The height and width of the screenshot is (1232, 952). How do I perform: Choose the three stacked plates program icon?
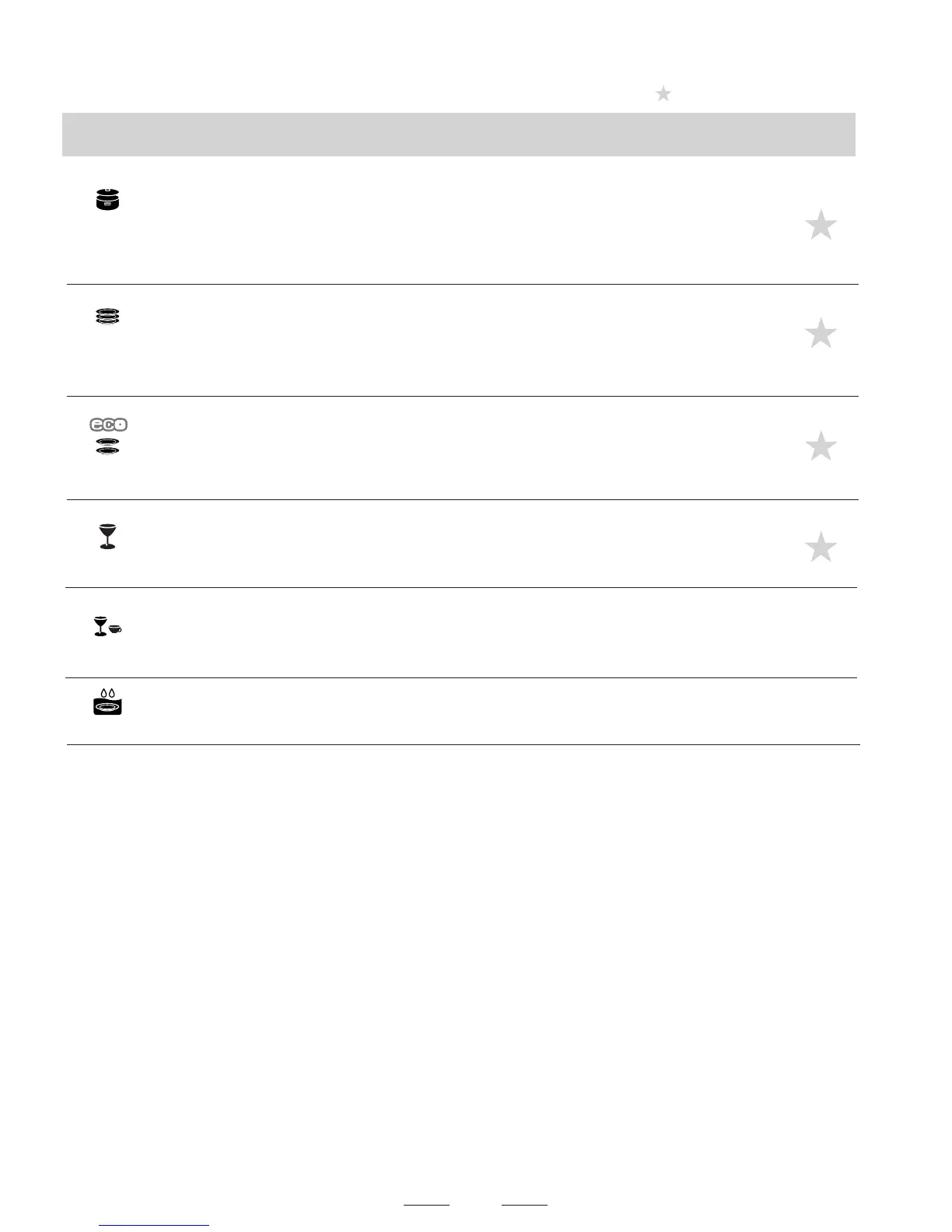108,317
